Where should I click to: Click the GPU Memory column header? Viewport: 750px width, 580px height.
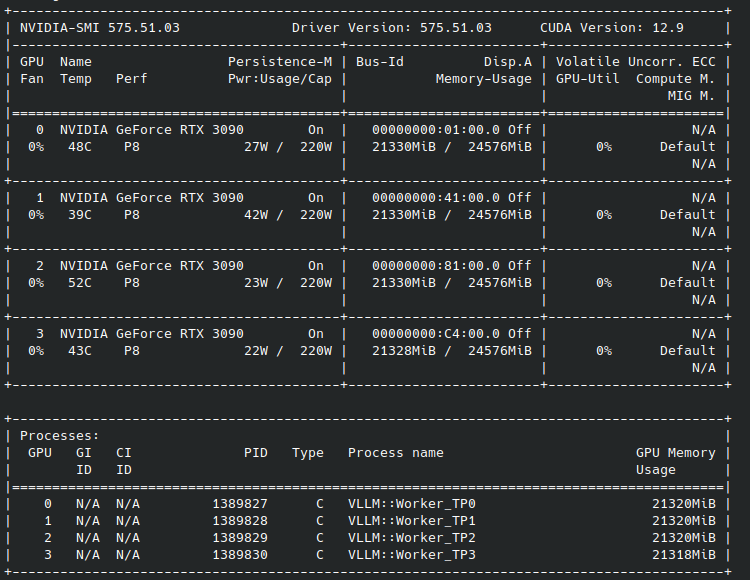[x=675, y=453]
